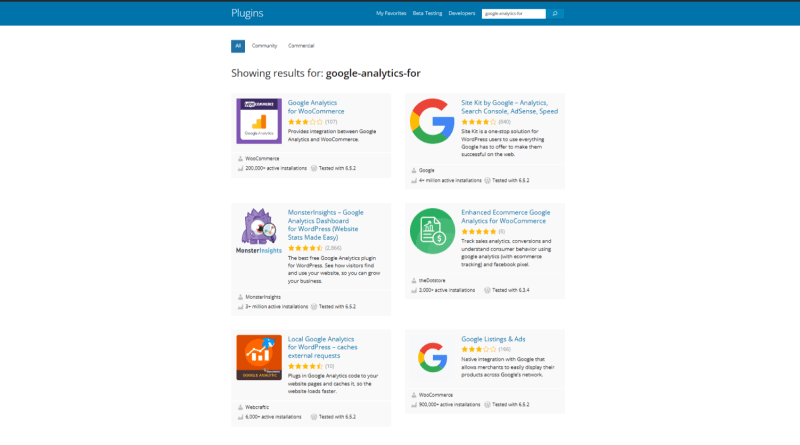Image resolution: width=800 pixels, height=445 pixels.
Task: Open Google Analytics for WooCommerce title link
Action: [x=316, y=107]
